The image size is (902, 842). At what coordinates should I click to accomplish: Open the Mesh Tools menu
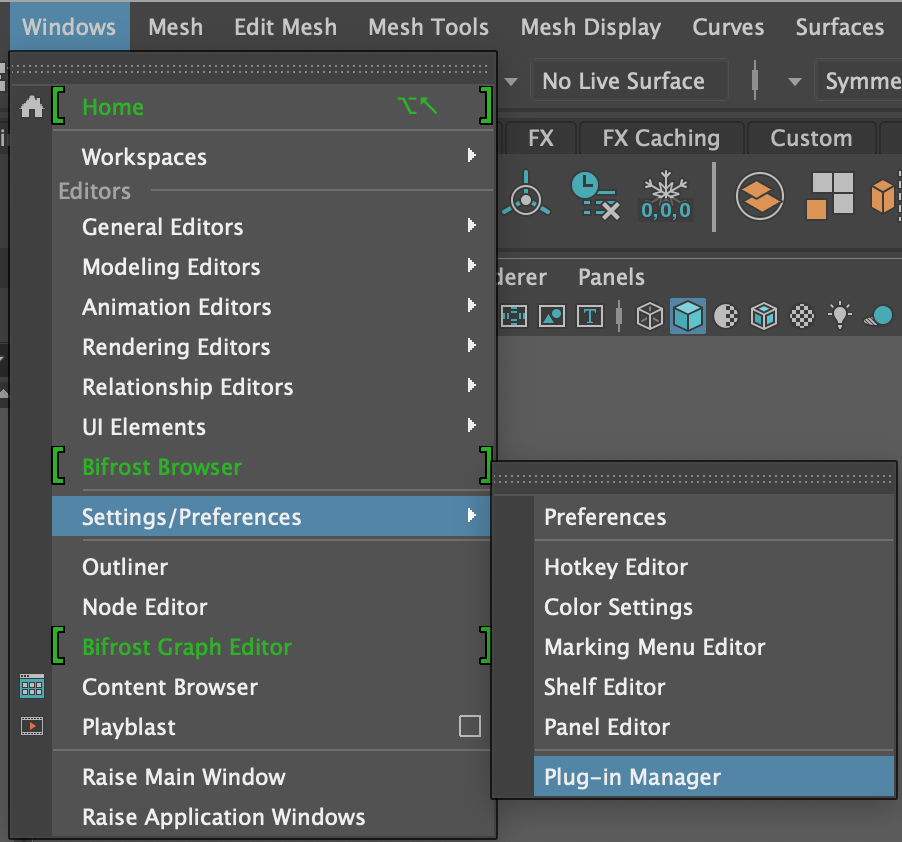(429, 26)
